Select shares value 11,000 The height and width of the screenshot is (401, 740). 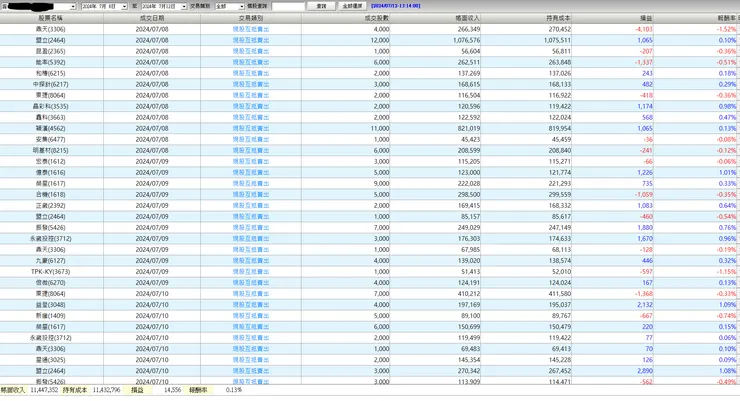(380, 128)
